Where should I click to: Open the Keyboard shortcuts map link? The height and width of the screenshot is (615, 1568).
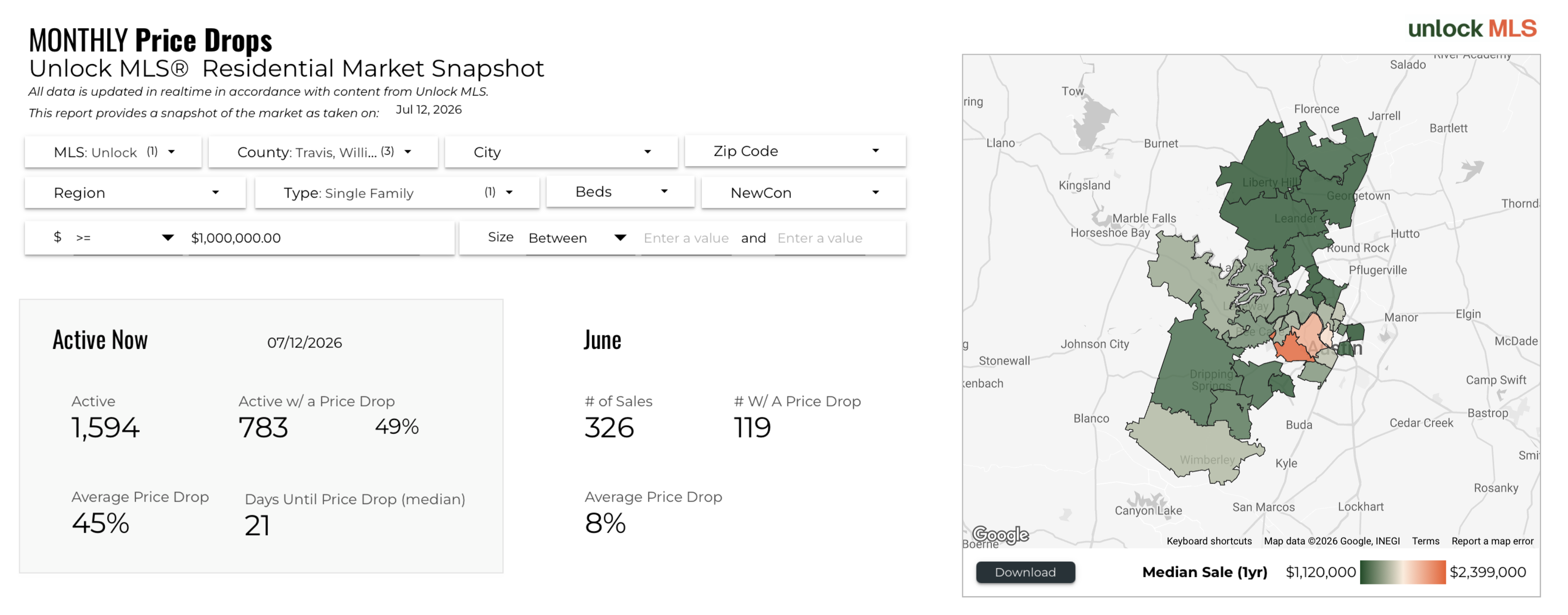pyautogui.click(x=1209, y=541)
